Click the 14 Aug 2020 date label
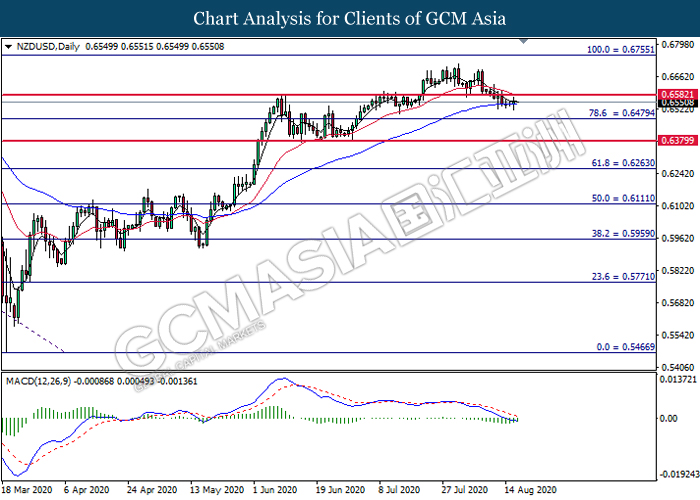 point(531,490)
